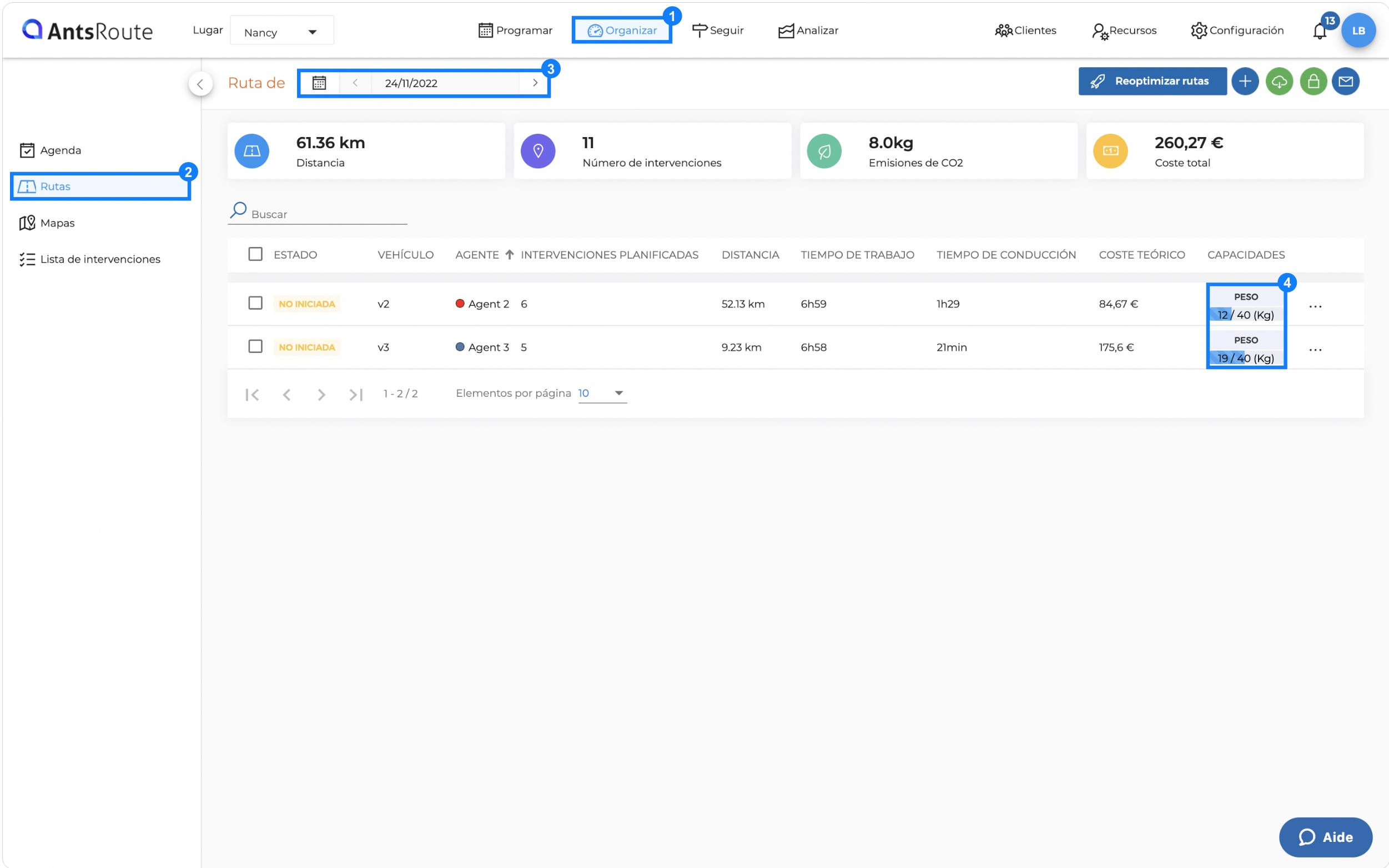Click the yellow total cost icon
This screenshot has height=868, width=1389.
1110,151
